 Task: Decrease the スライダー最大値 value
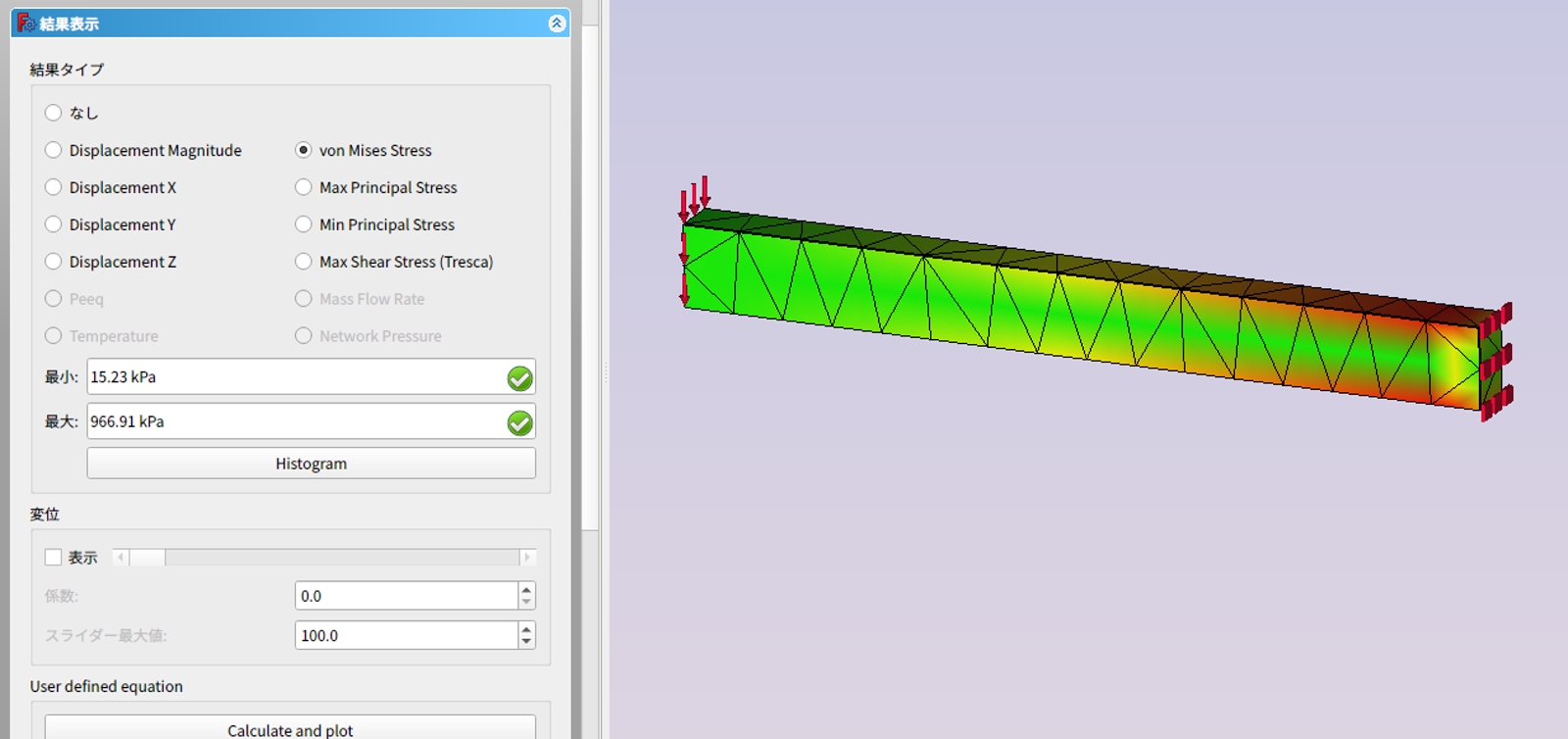coord(526,641)
